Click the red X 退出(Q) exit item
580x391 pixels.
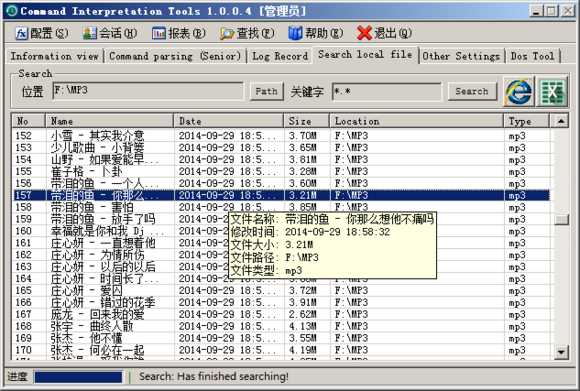click(x=385, y=33)
